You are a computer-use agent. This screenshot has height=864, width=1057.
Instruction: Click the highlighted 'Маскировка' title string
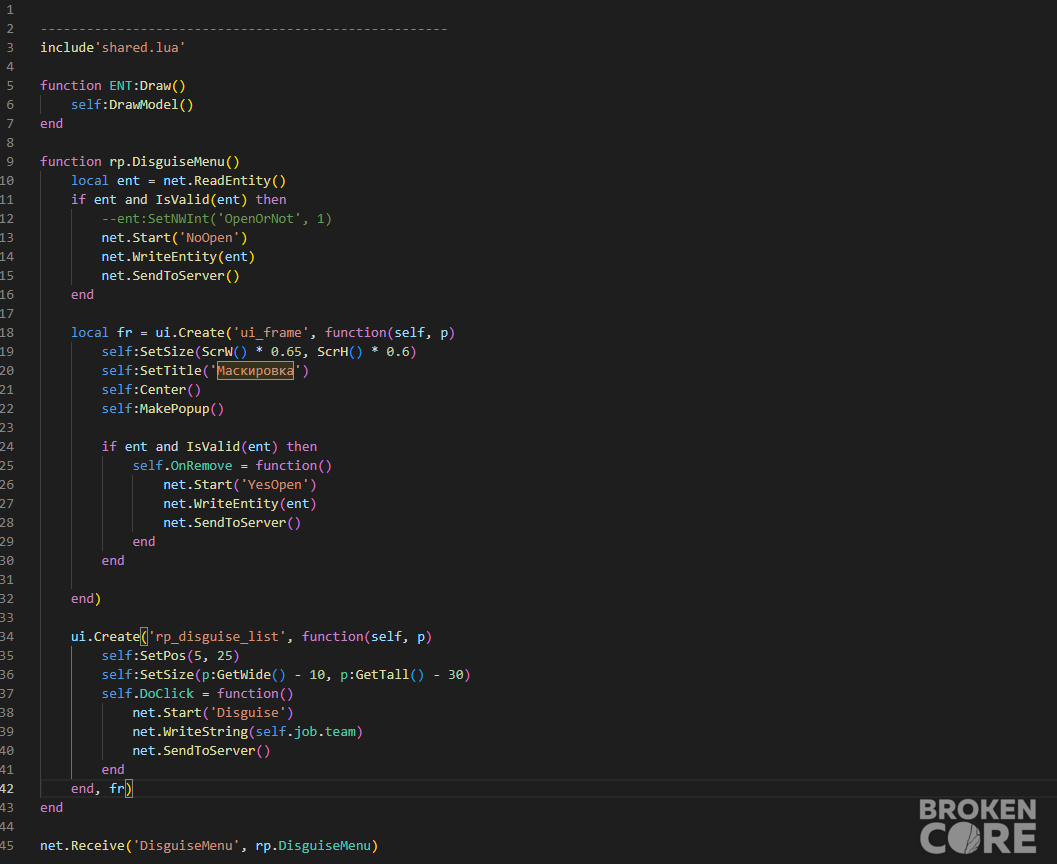[255, 371]
